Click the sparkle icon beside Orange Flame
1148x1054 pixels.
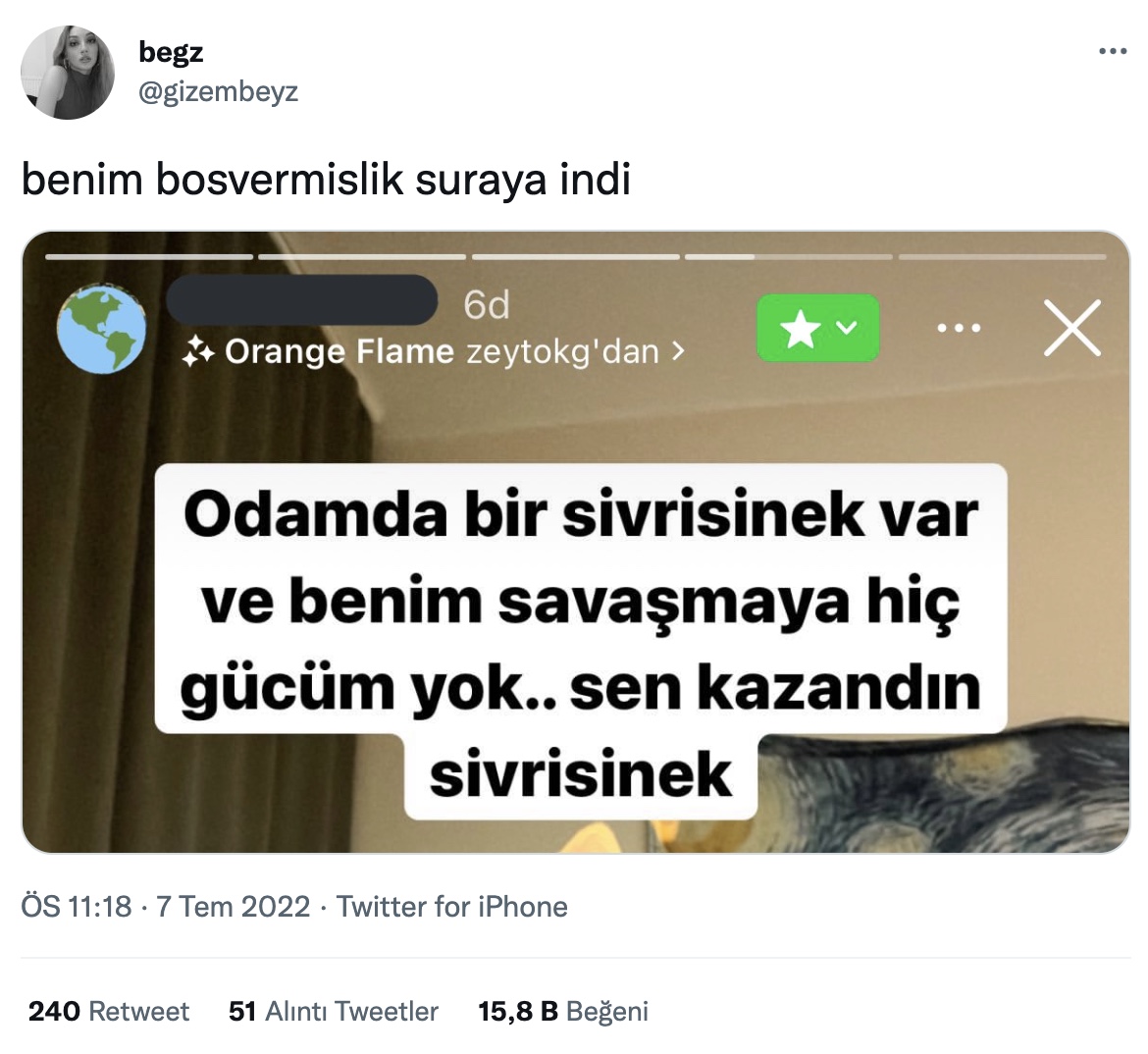click(x=197, y=351)
